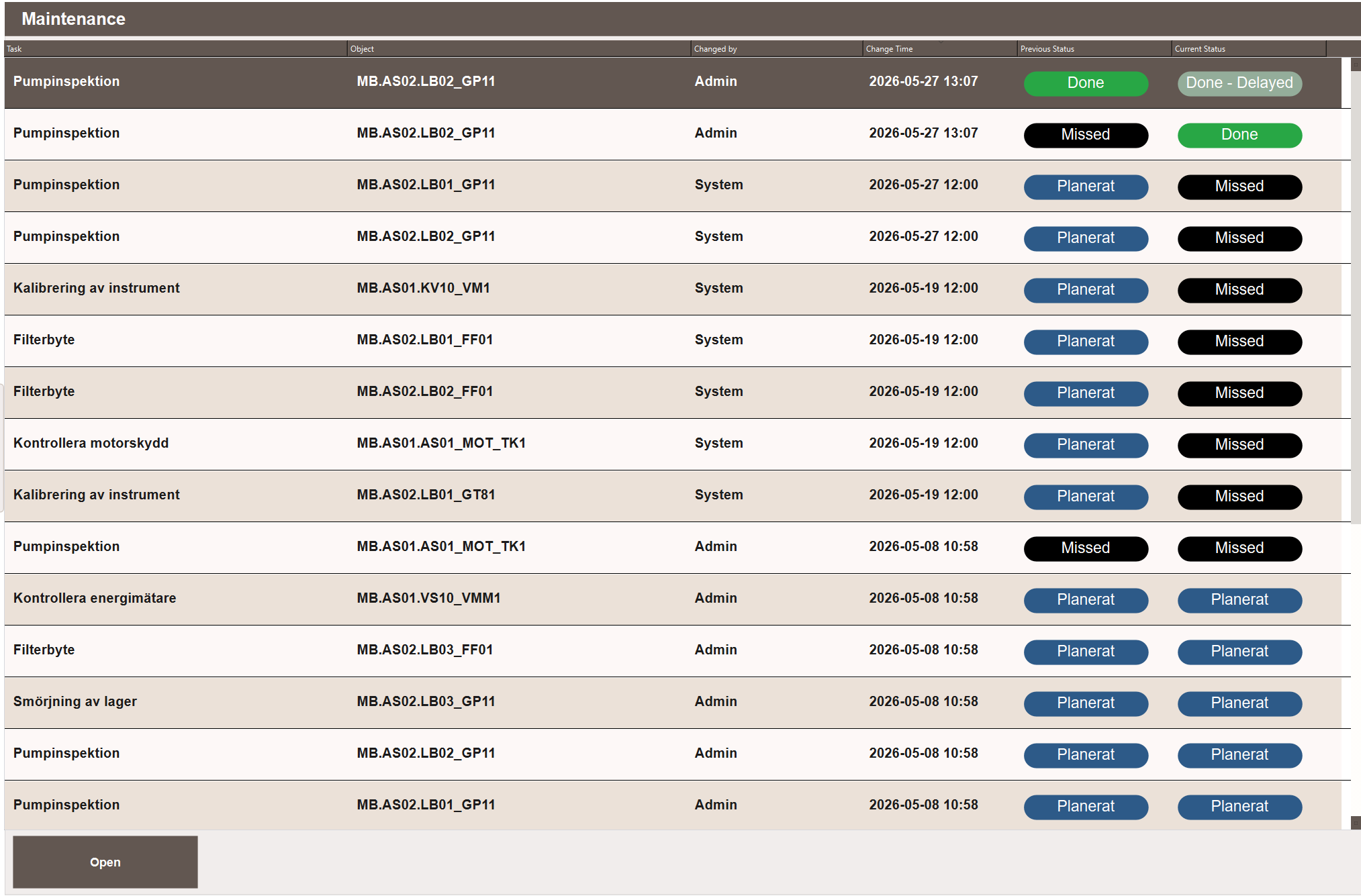Click the Change Time column header
Screen dimensions: 1361x896
click(x=940, y=49)
